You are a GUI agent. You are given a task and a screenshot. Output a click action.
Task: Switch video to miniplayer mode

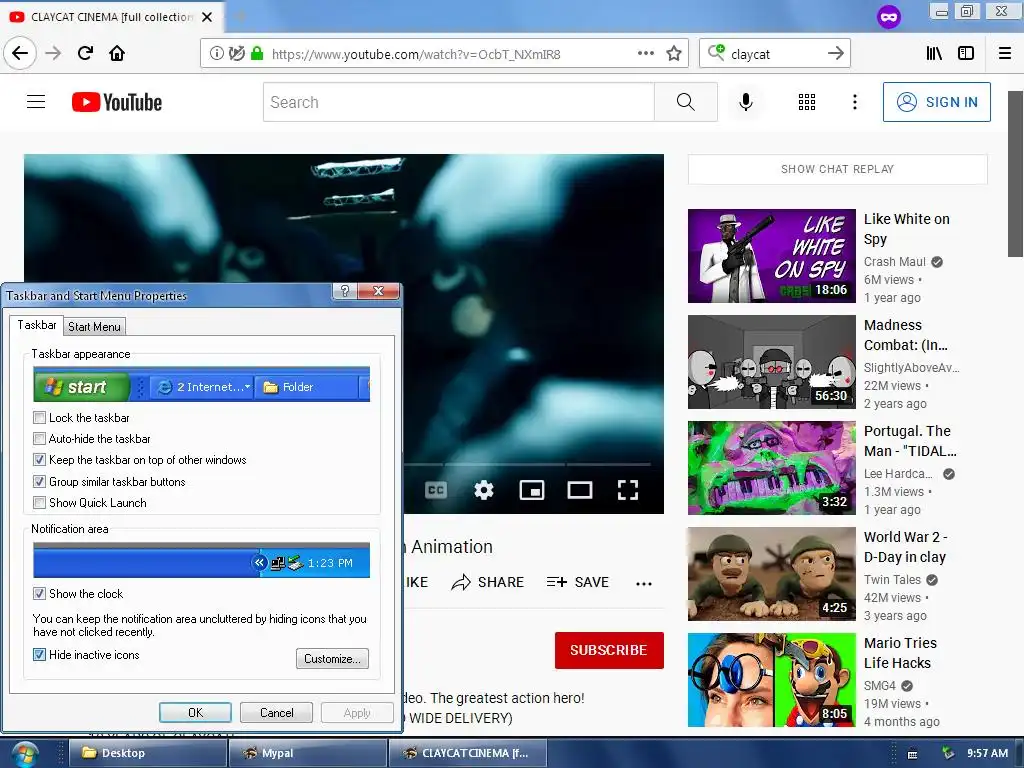point(532,490)
